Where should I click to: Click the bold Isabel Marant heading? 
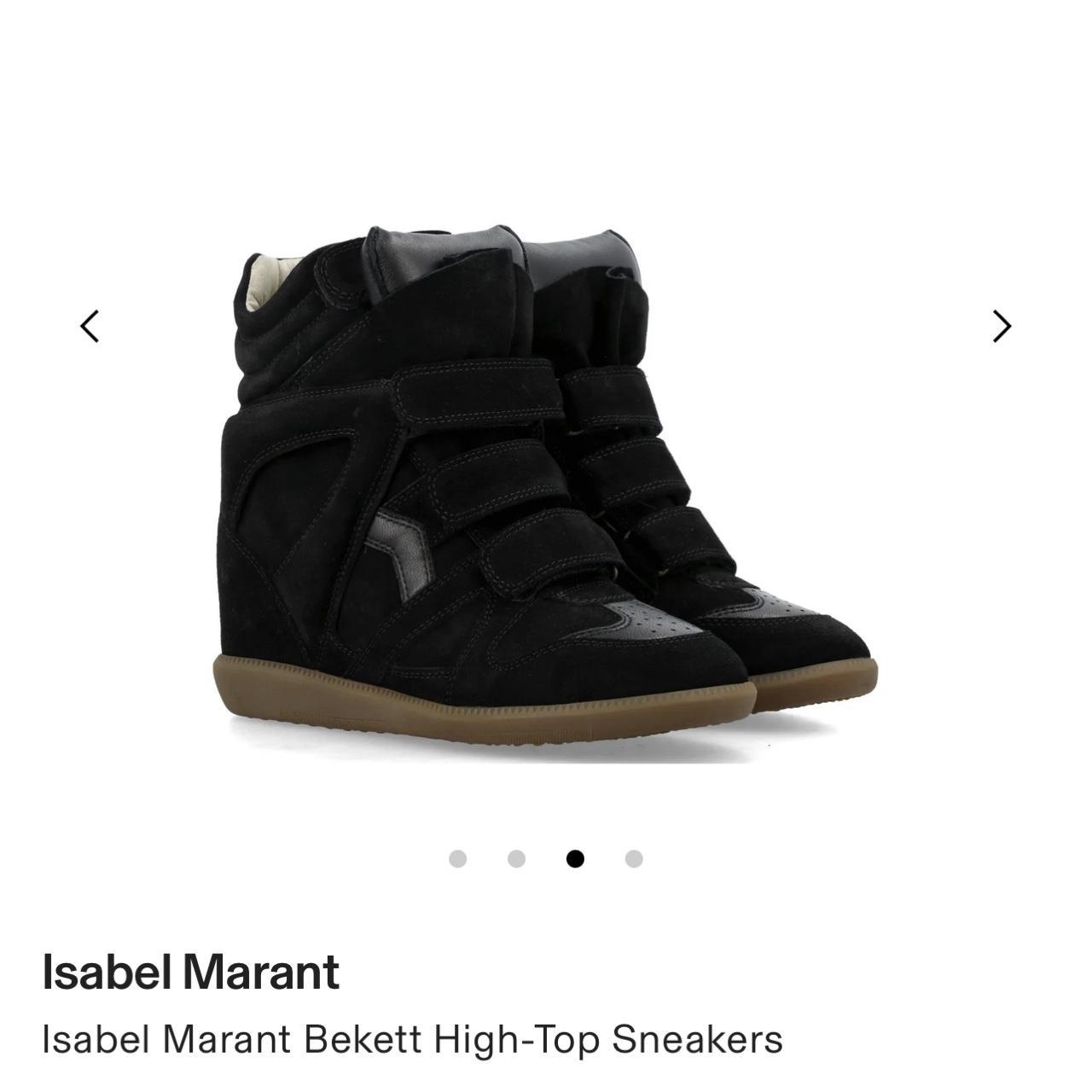click(190, 972)
